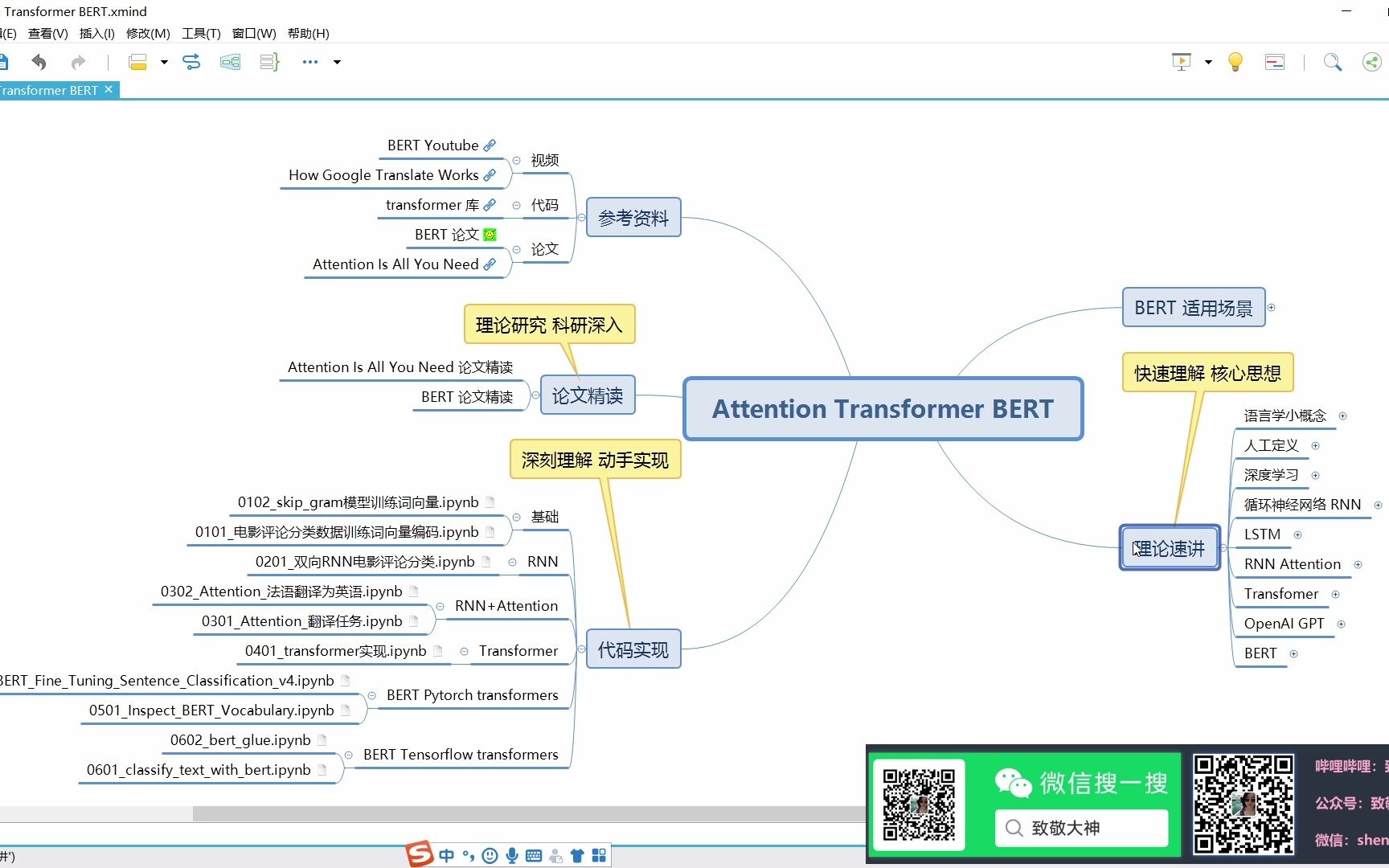1389x868 pixels.
Task: Expand the BERT 适用场景 topic
Action: click(x=1271, y=308)
